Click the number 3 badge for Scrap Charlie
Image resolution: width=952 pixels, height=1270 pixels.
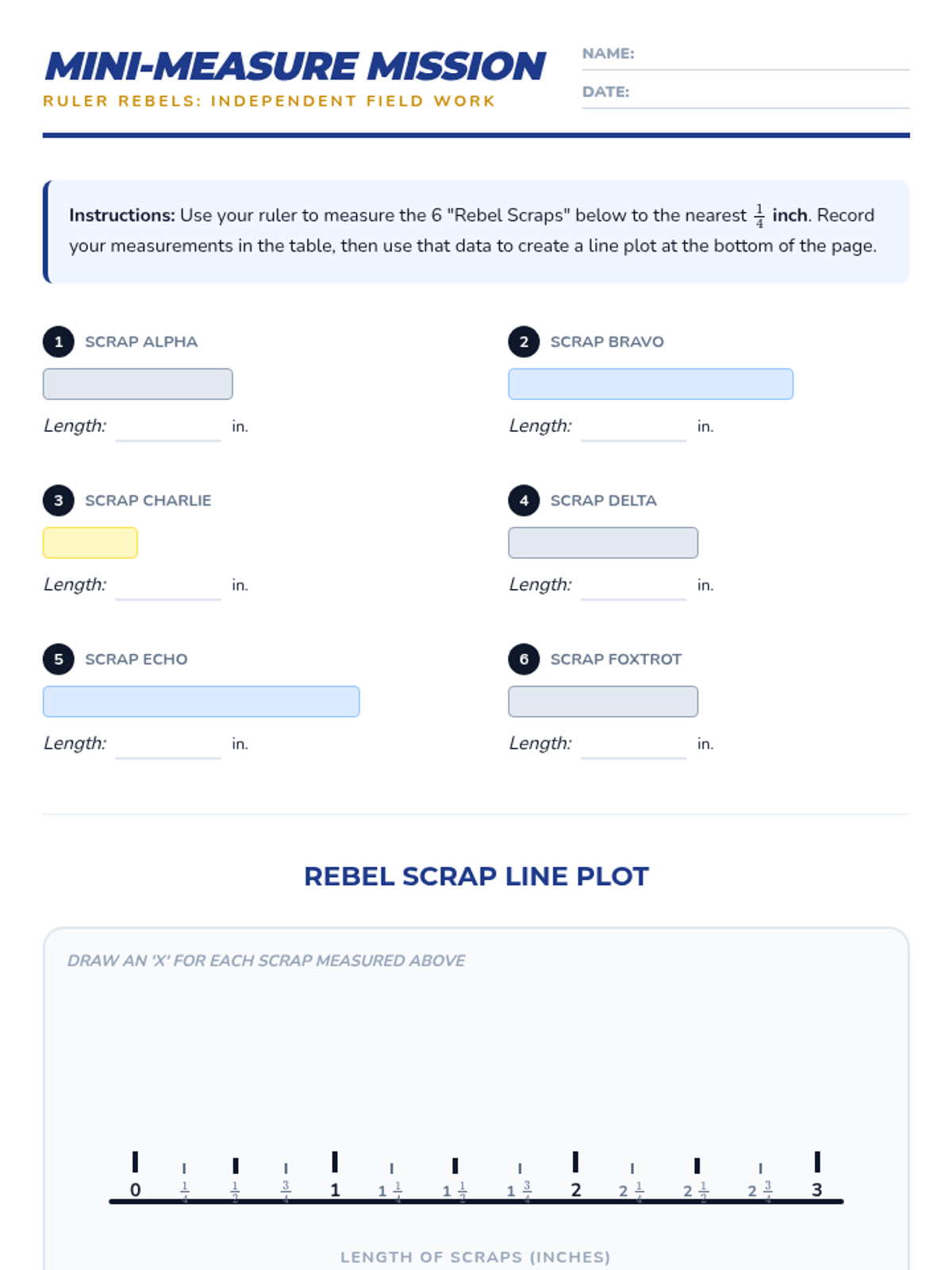click(x=59, y=501)
